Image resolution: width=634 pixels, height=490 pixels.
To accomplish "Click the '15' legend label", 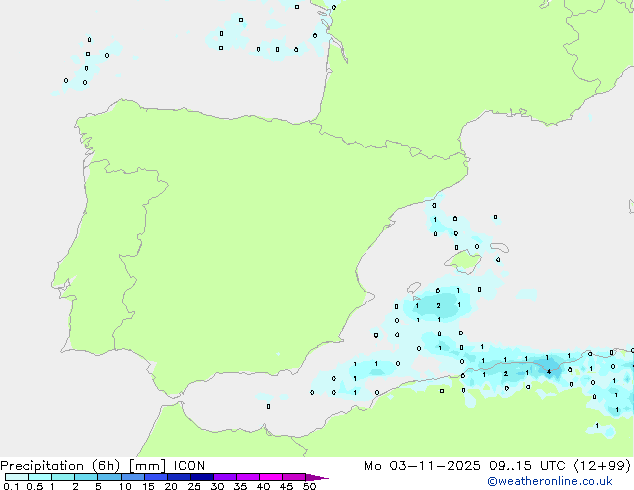I will coord(148,486).
